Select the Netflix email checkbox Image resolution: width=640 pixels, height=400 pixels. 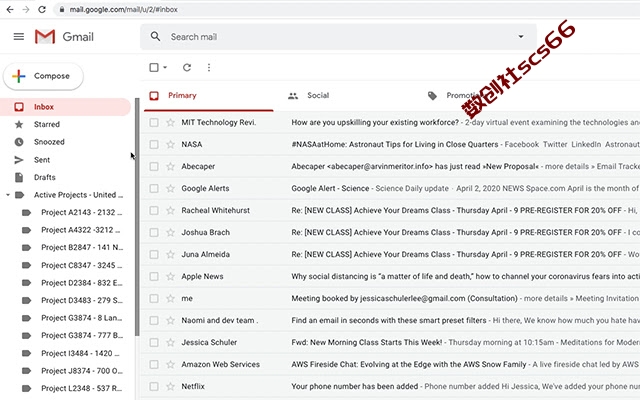coord(154,387)
